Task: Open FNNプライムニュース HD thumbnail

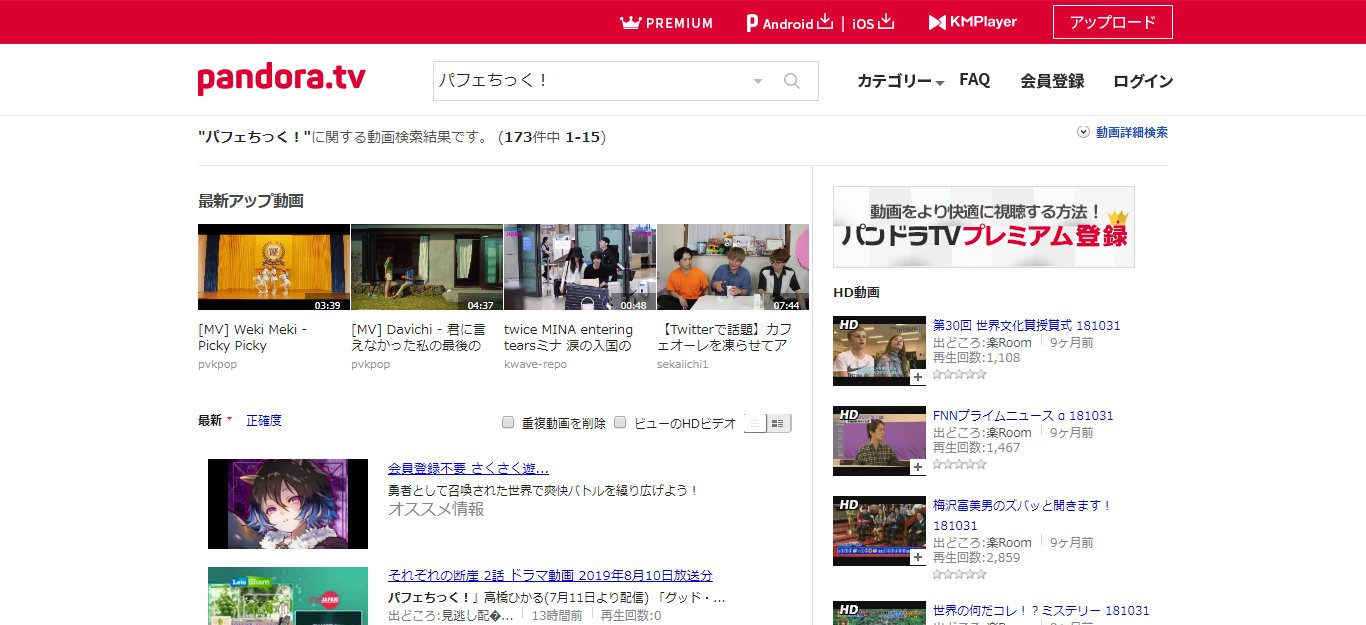Action: pos(880,441)
